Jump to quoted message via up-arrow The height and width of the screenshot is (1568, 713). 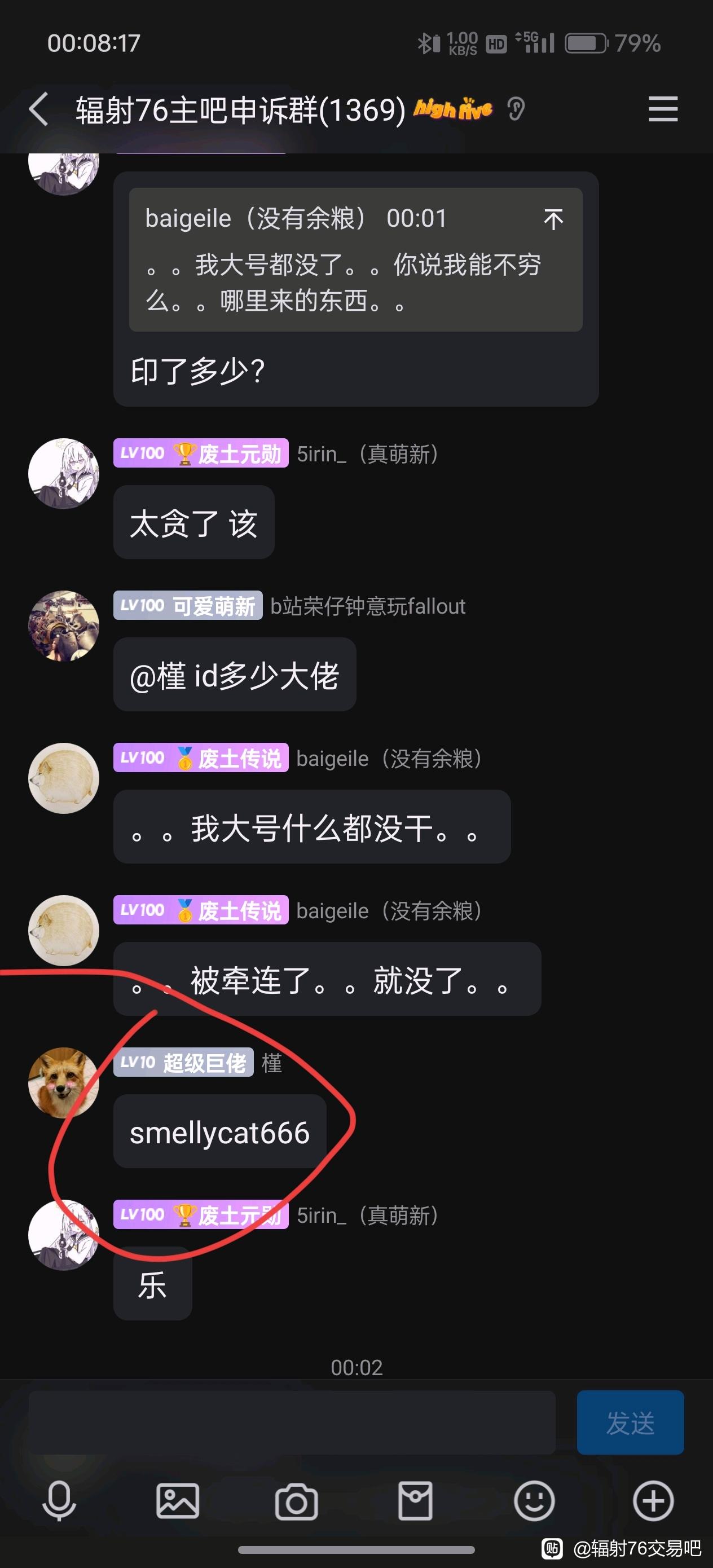[553, 219]
